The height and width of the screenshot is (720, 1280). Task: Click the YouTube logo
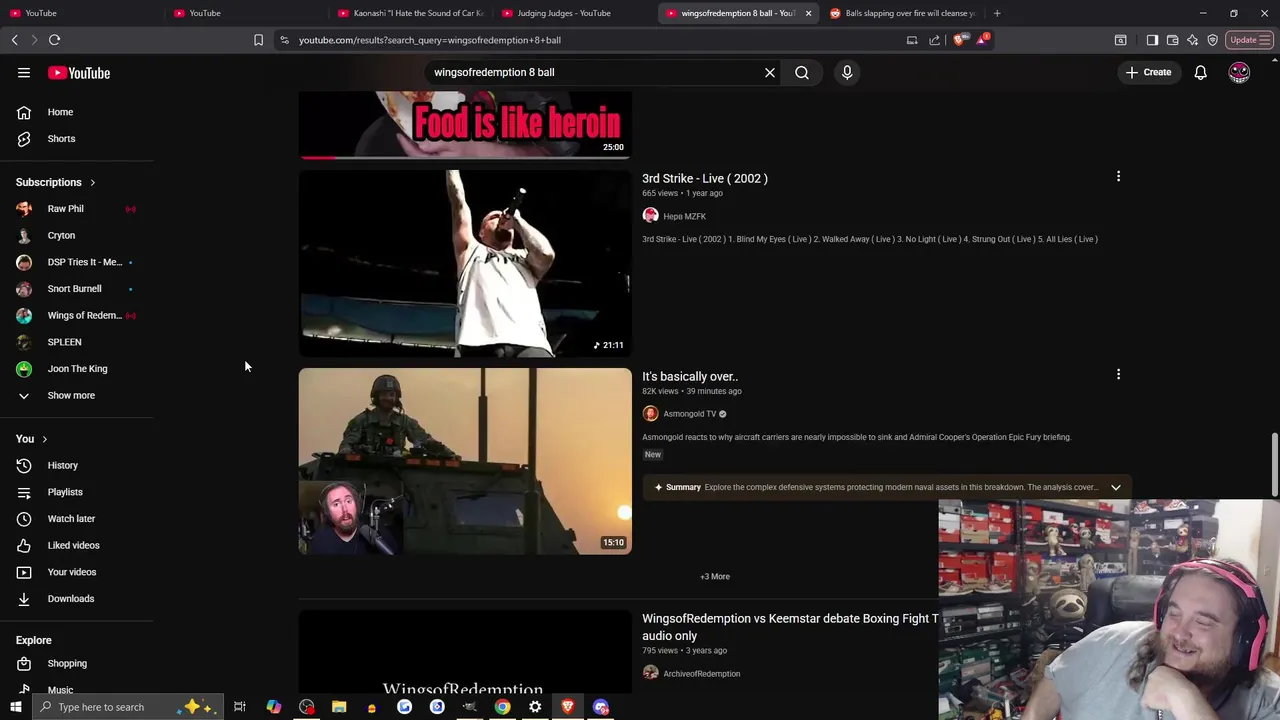pyautogui.click(x=79, y=73)
